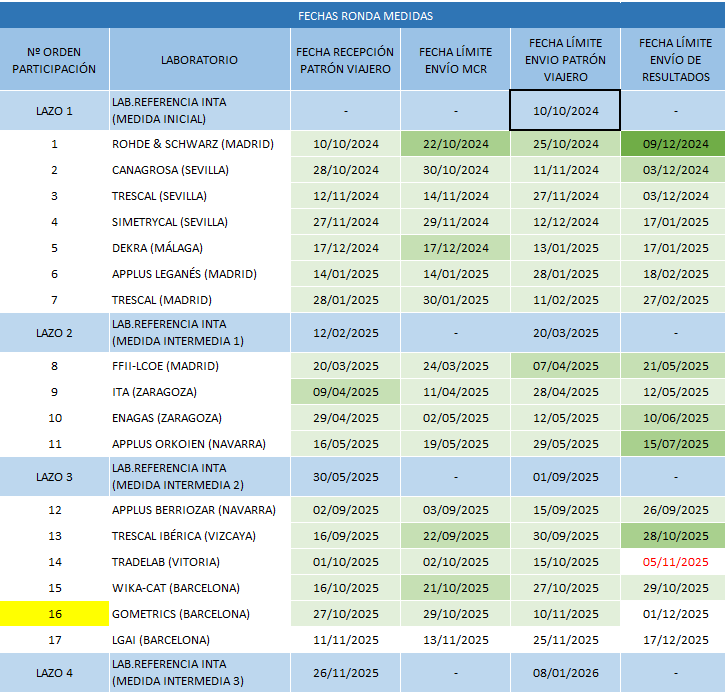
Task: Click ITA (ZARAGOZA) reception date 09/04/2025
Action: point(346,392)
